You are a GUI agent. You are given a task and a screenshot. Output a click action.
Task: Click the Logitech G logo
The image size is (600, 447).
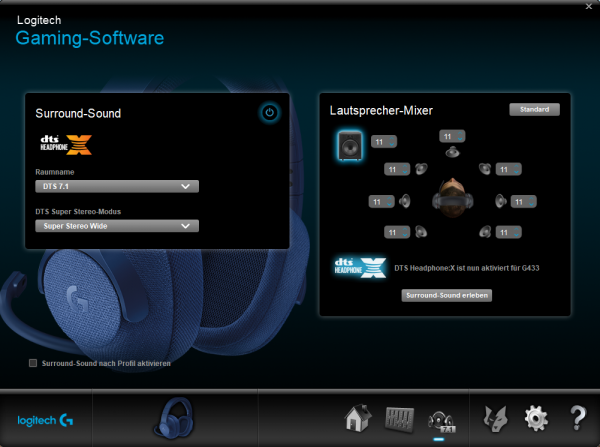point(45,420)
